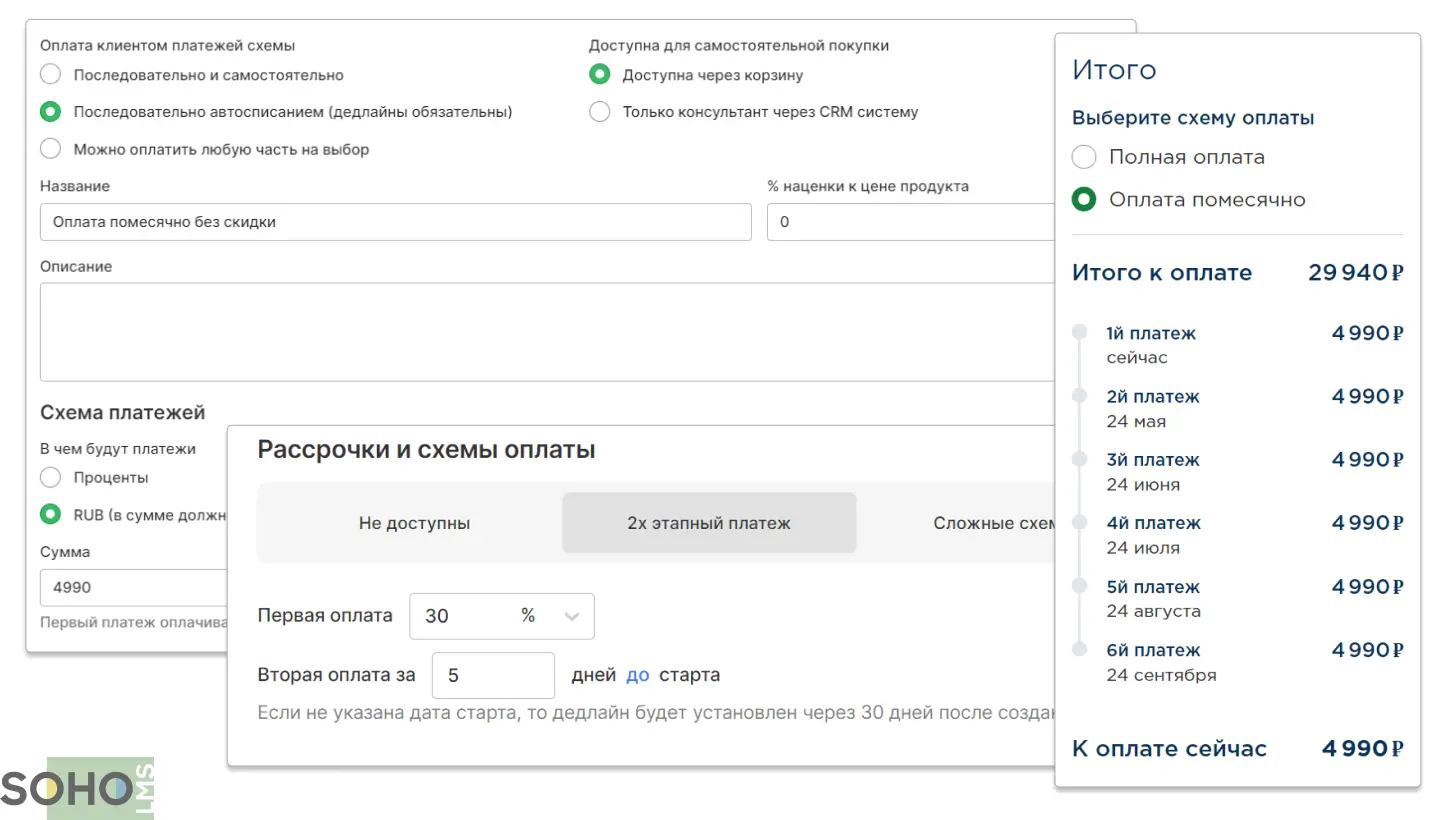Open the 'Первая оплата' unit dropdown chevron
This screenshot has height=820, width=1454.
click(572, 616)
